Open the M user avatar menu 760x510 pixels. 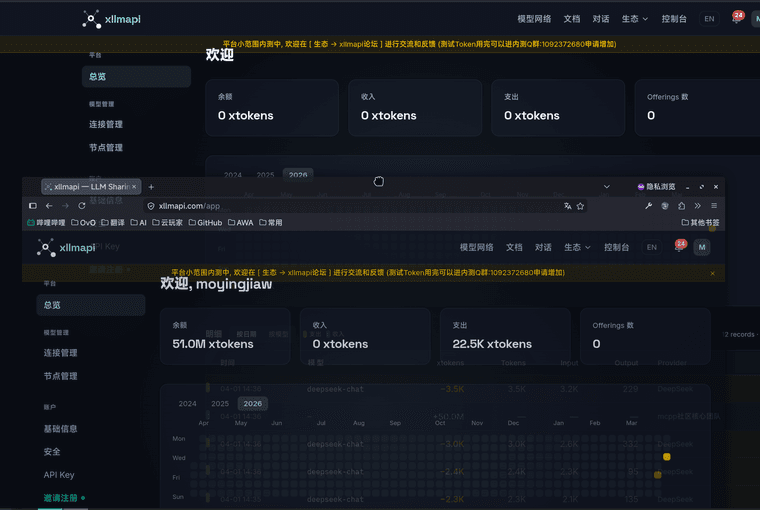pos(702,247)
